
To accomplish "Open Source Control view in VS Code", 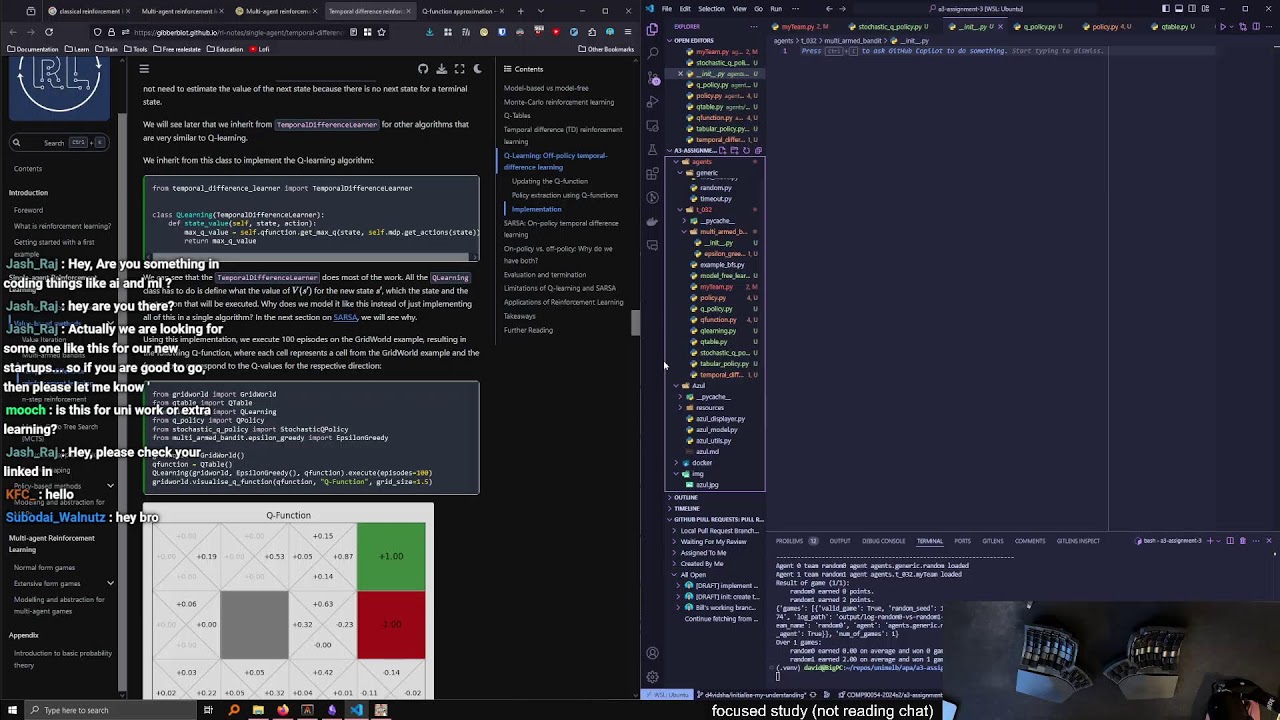I will pos(653,78).
